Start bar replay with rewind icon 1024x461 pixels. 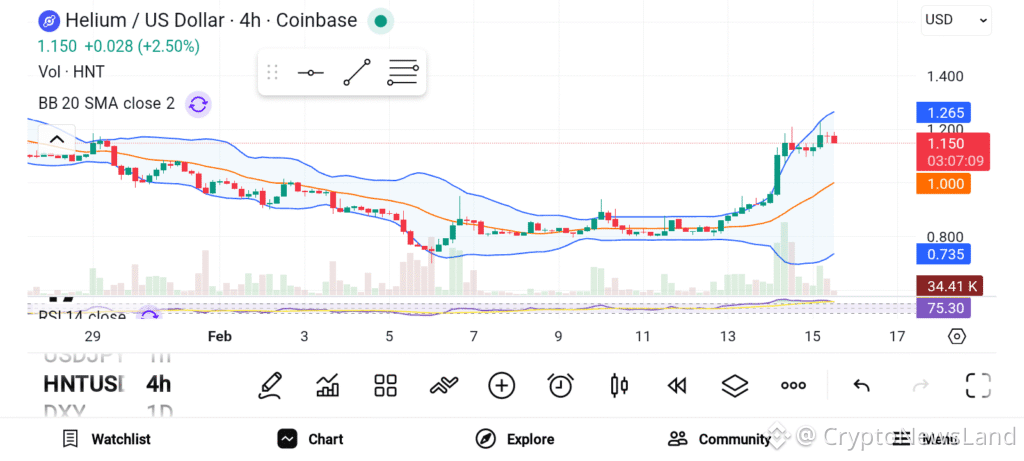(x=677, y=385)
